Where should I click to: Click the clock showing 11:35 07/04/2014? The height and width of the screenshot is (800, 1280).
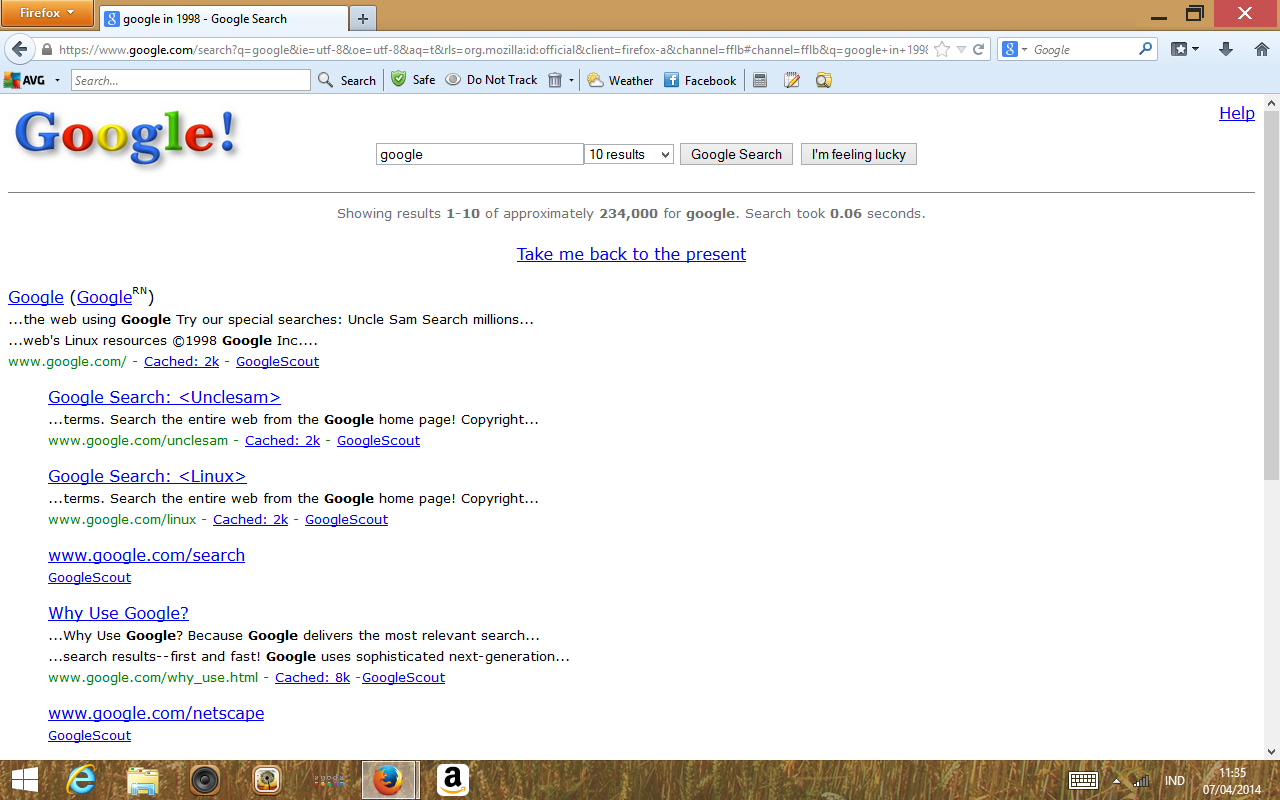tap(1234, 780)
